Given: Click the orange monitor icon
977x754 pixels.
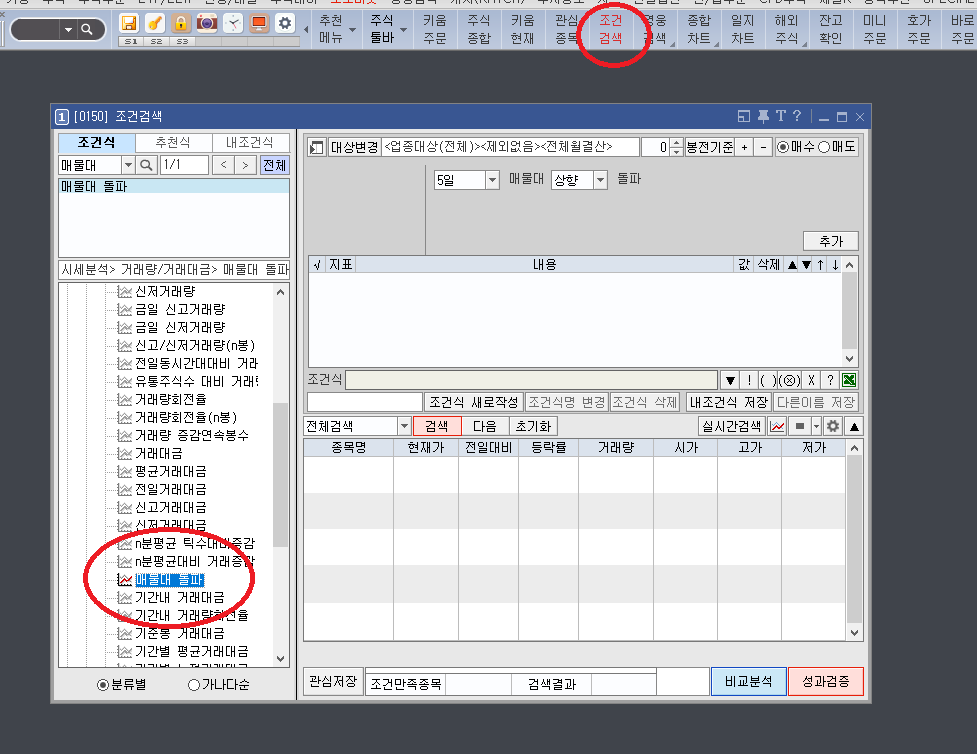Looking at the screenshot, I should [x=259, y=24].
